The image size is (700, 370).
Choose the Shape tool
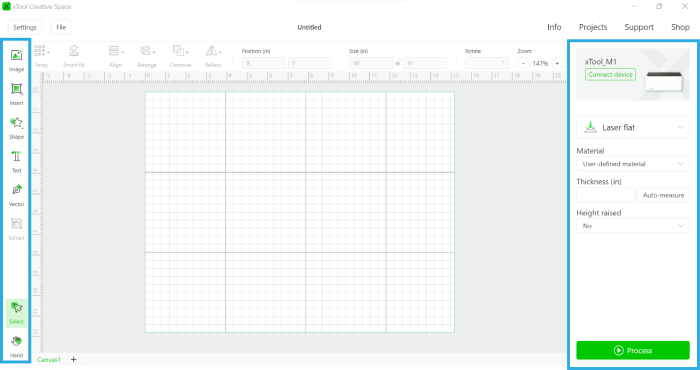coord(17,128)
